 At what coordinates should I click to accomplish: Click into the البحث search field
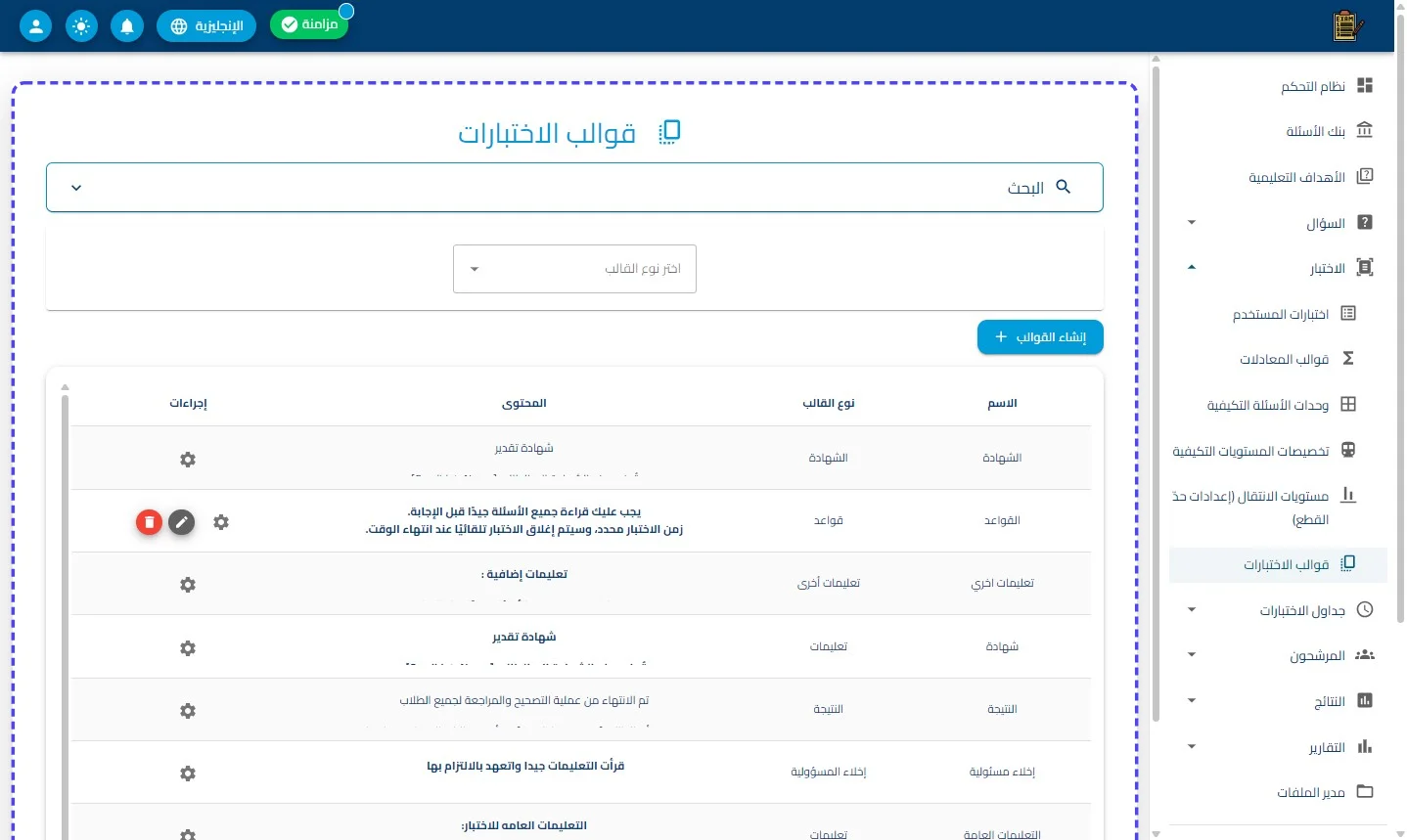click(574, 188)
